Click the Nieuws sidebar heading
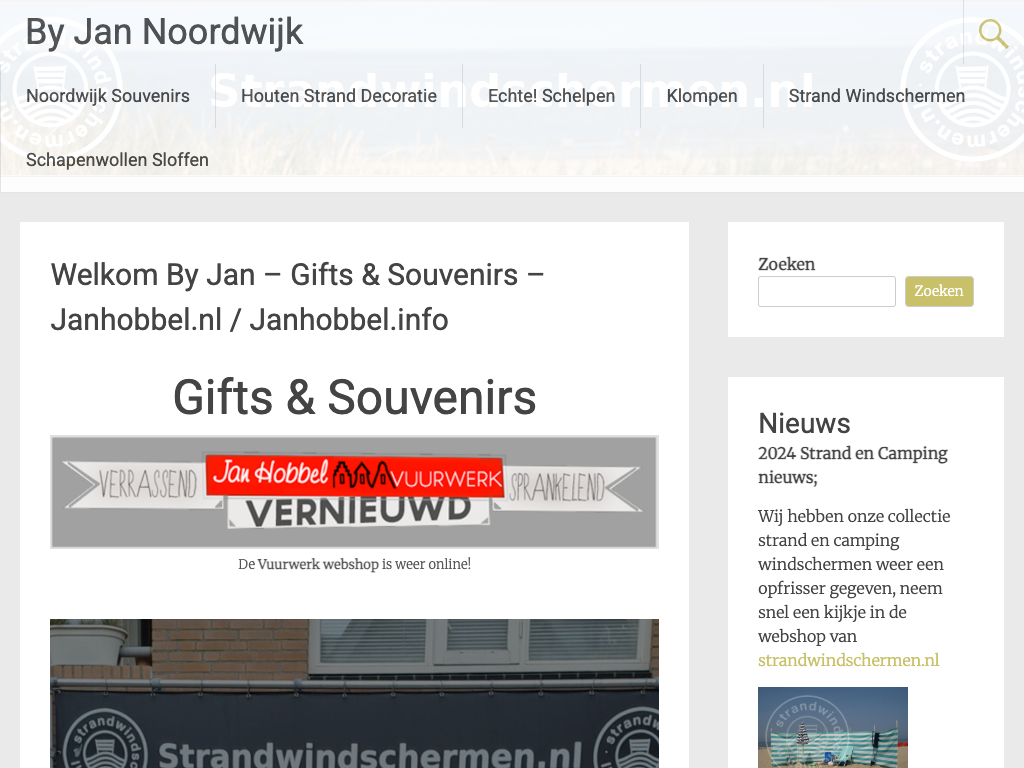Screen dimensions: 1024x768 pyautogui.click(x=804, y=423)
